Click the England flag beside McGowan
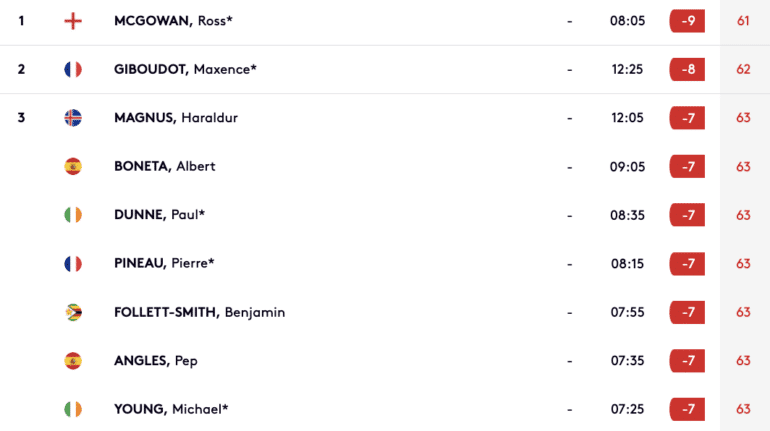 [x=73, y=21]
